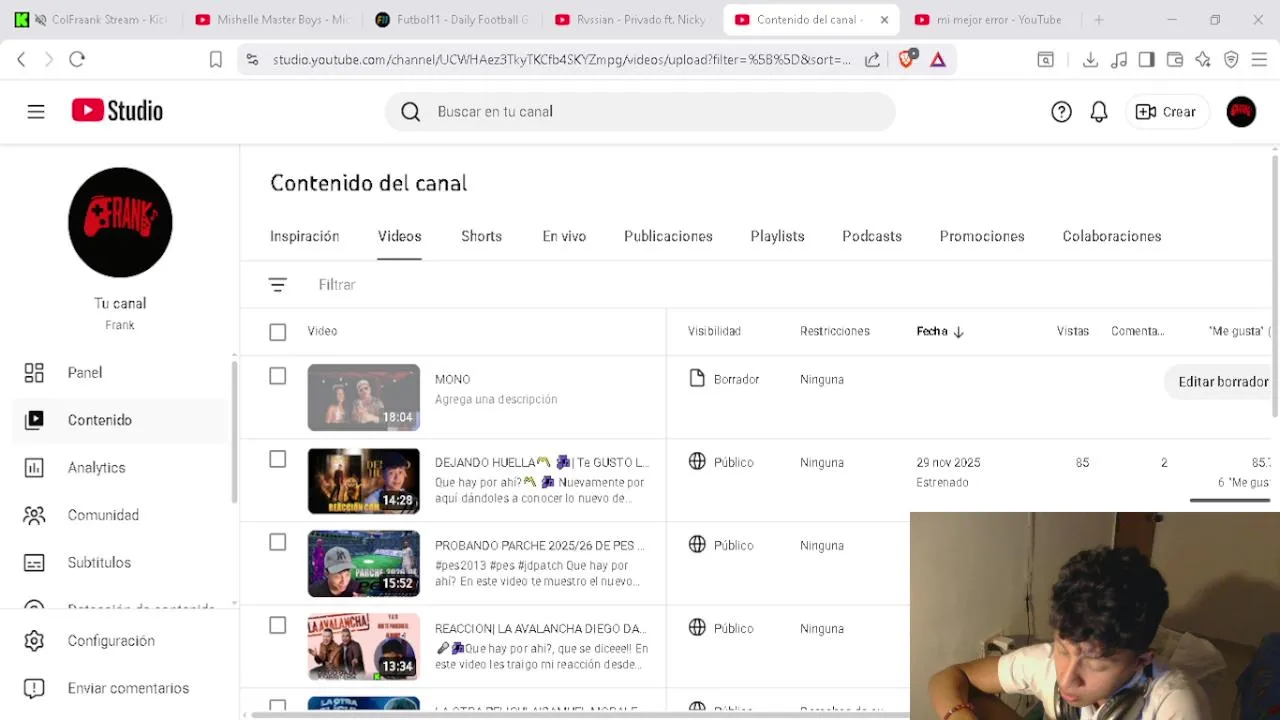
Task: Switch to the En vivo tab
Action: click(564, 236)
